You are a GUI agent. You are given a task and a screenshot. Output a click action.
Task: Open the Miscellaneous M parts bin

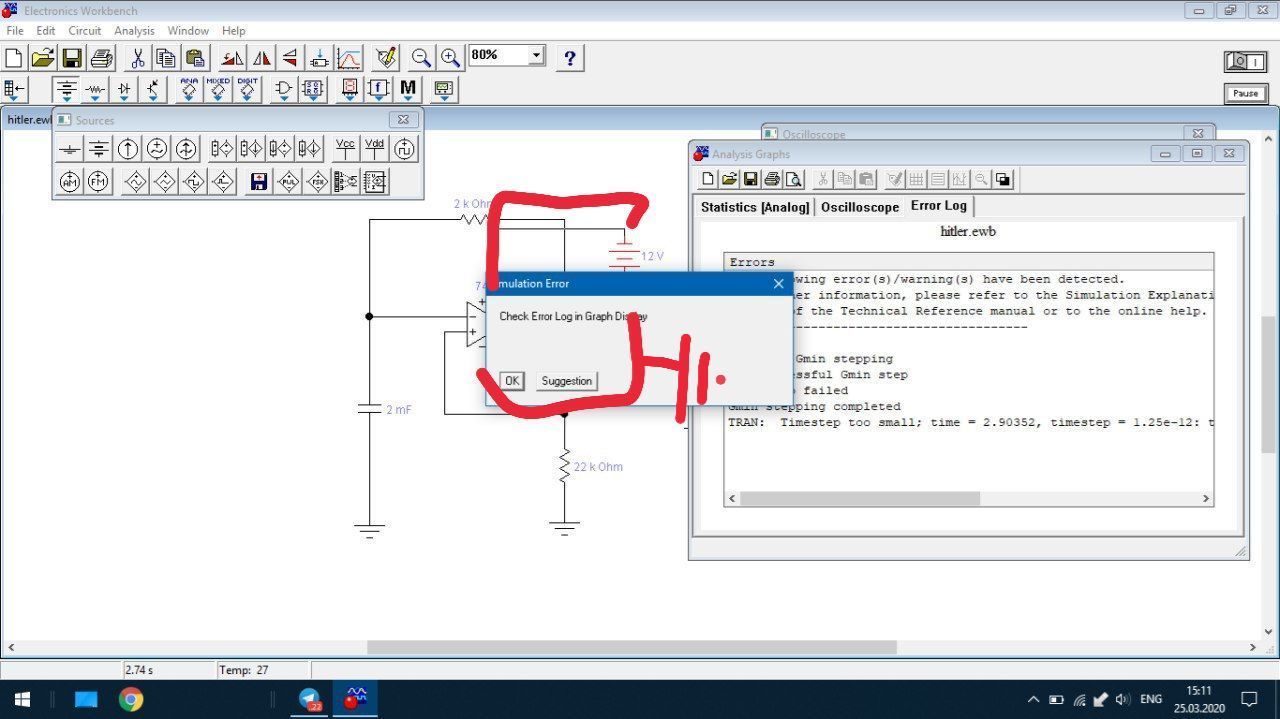point(407,90)
